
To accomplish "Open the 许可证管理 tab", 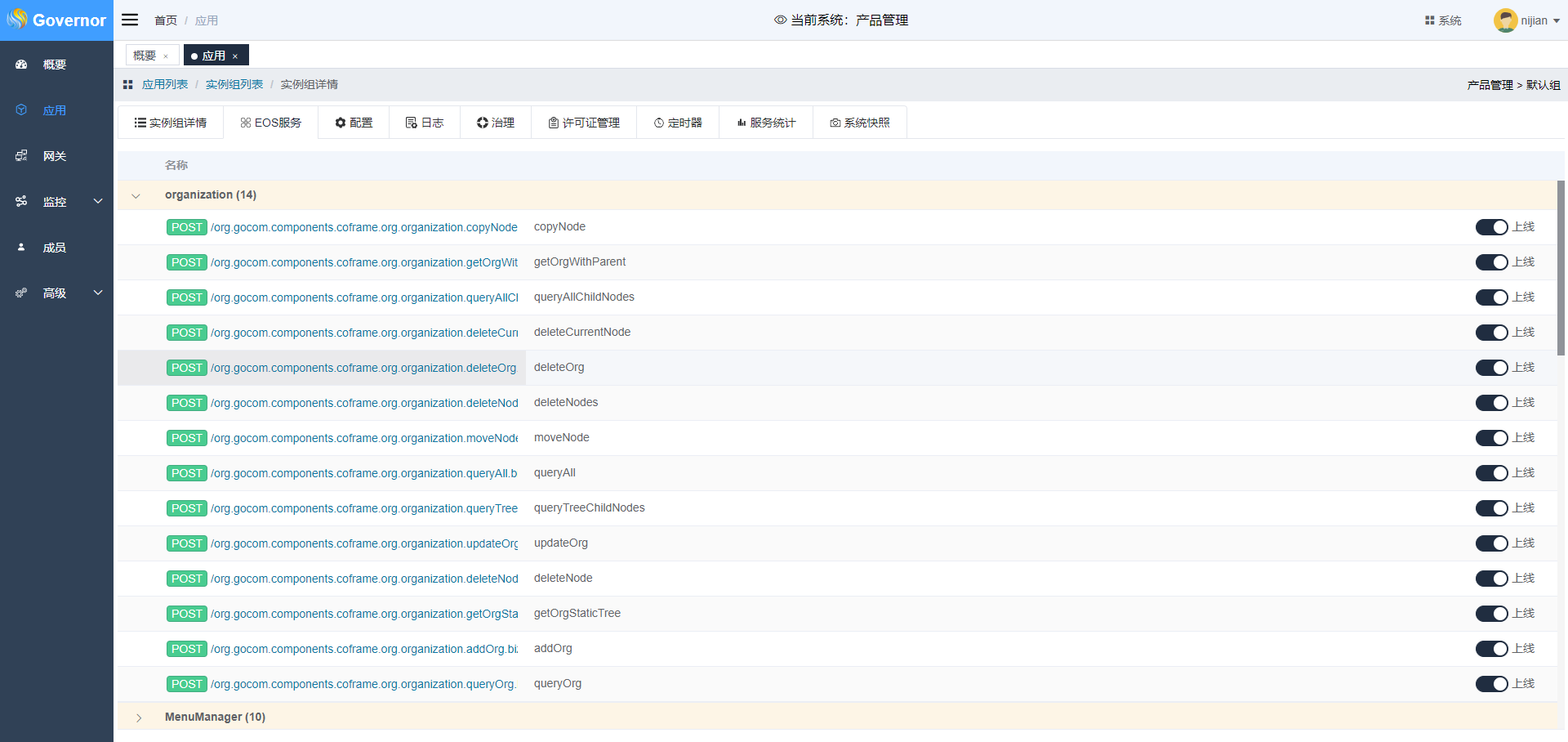I will point(584,123).
